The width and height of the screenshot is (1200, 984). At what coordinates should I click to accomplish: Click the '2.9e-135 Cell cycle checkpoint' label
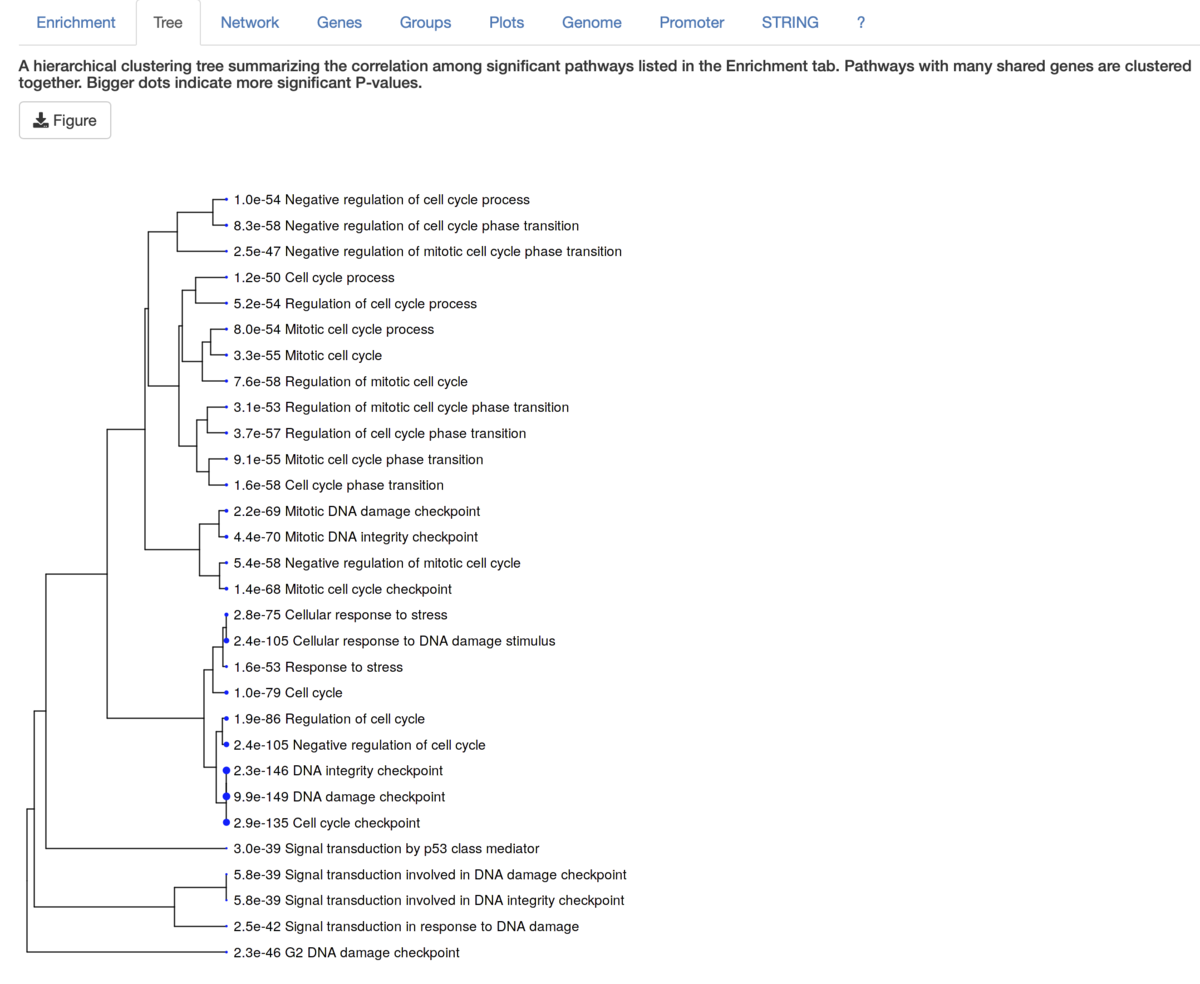[x=327, y=824]
